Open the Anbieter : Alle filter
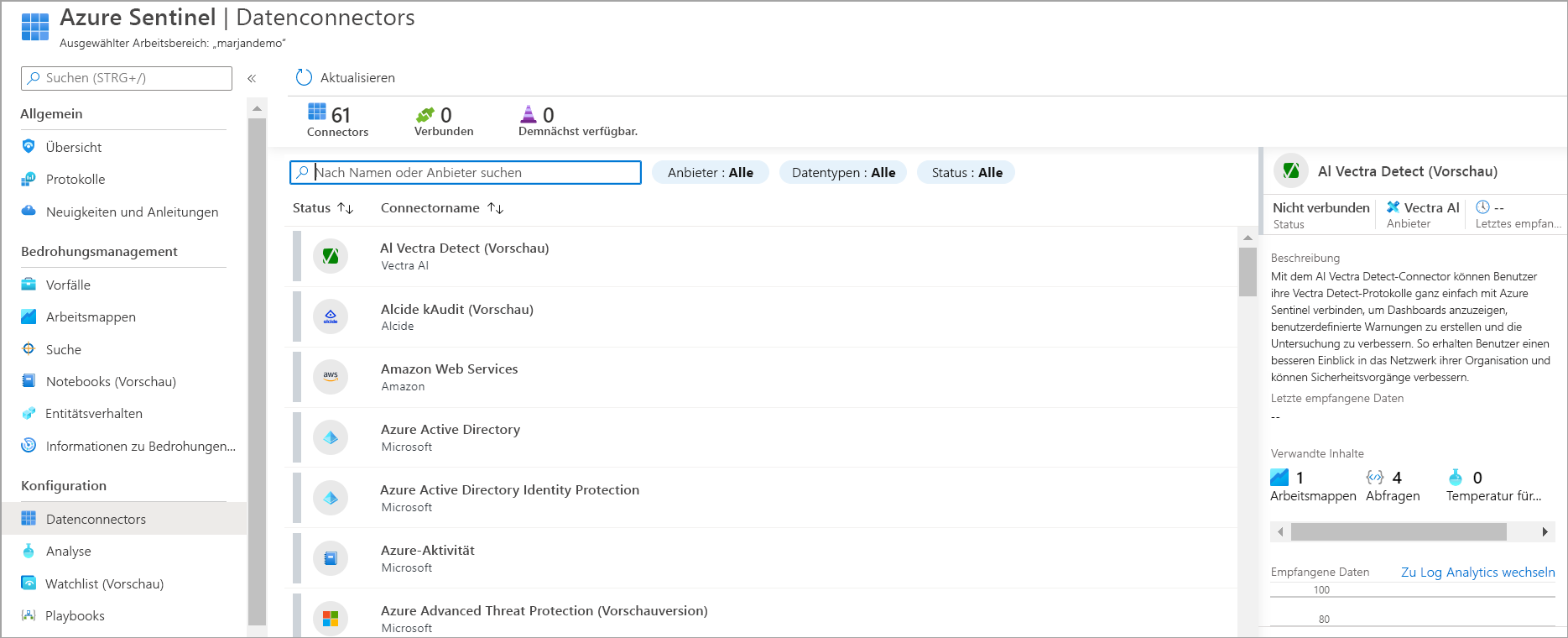The width and height of the screenshot is (1568, 638). (x=711, y=172)
